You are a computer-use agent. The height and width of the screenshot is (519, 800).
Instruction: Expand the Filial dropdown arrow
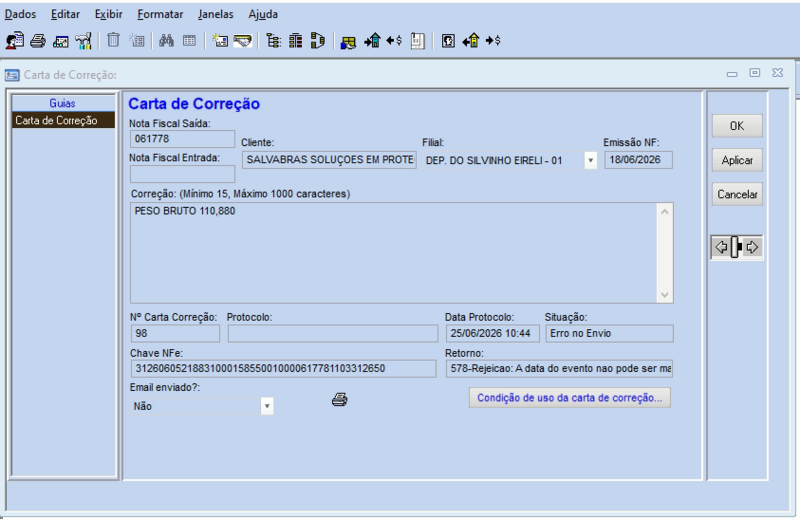[x=590, y=160]
